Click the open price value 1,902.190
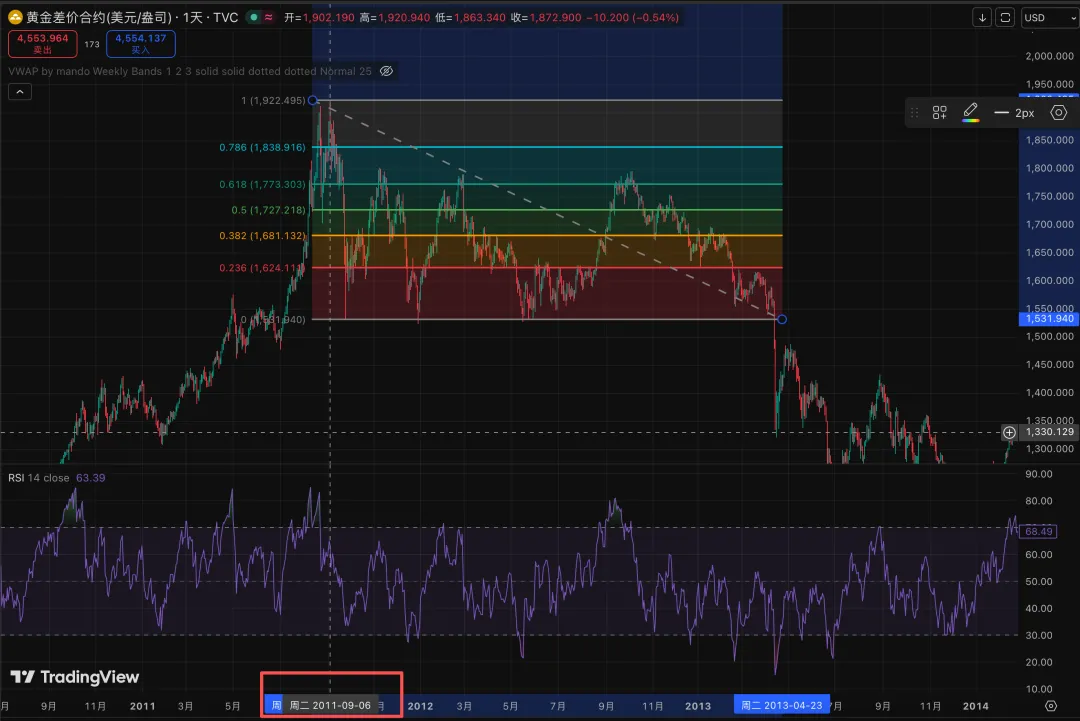Screen dimensions: 1080x721 coord(329,17)
